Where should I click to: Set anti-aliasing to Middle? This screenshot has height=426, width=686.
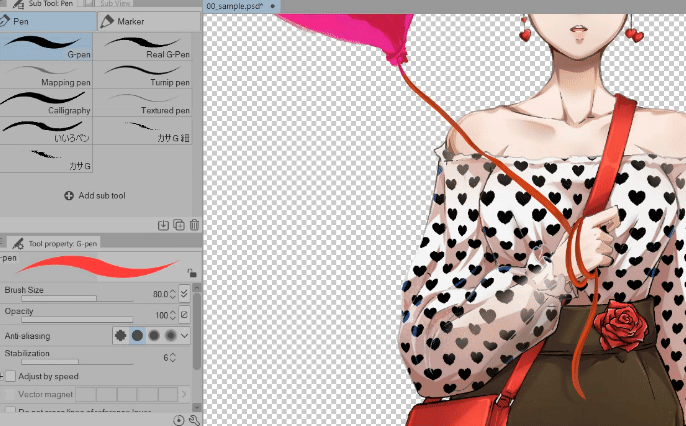click(154, 335)
